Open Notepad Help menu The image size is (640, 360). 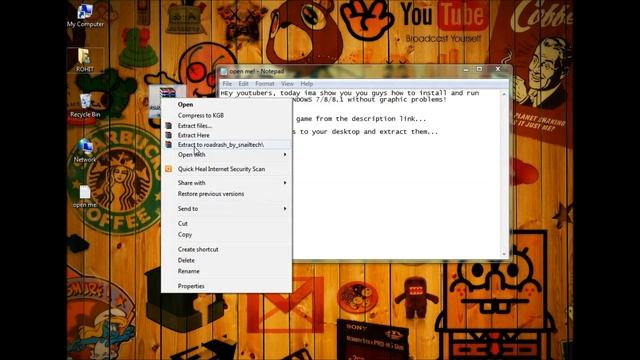pyautogui.click(x=307, y=84)
